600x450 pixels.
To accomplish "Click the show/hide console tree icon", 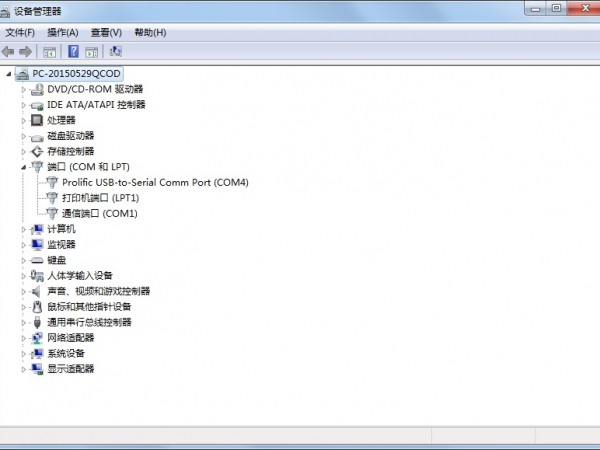I will click(49, 51).
